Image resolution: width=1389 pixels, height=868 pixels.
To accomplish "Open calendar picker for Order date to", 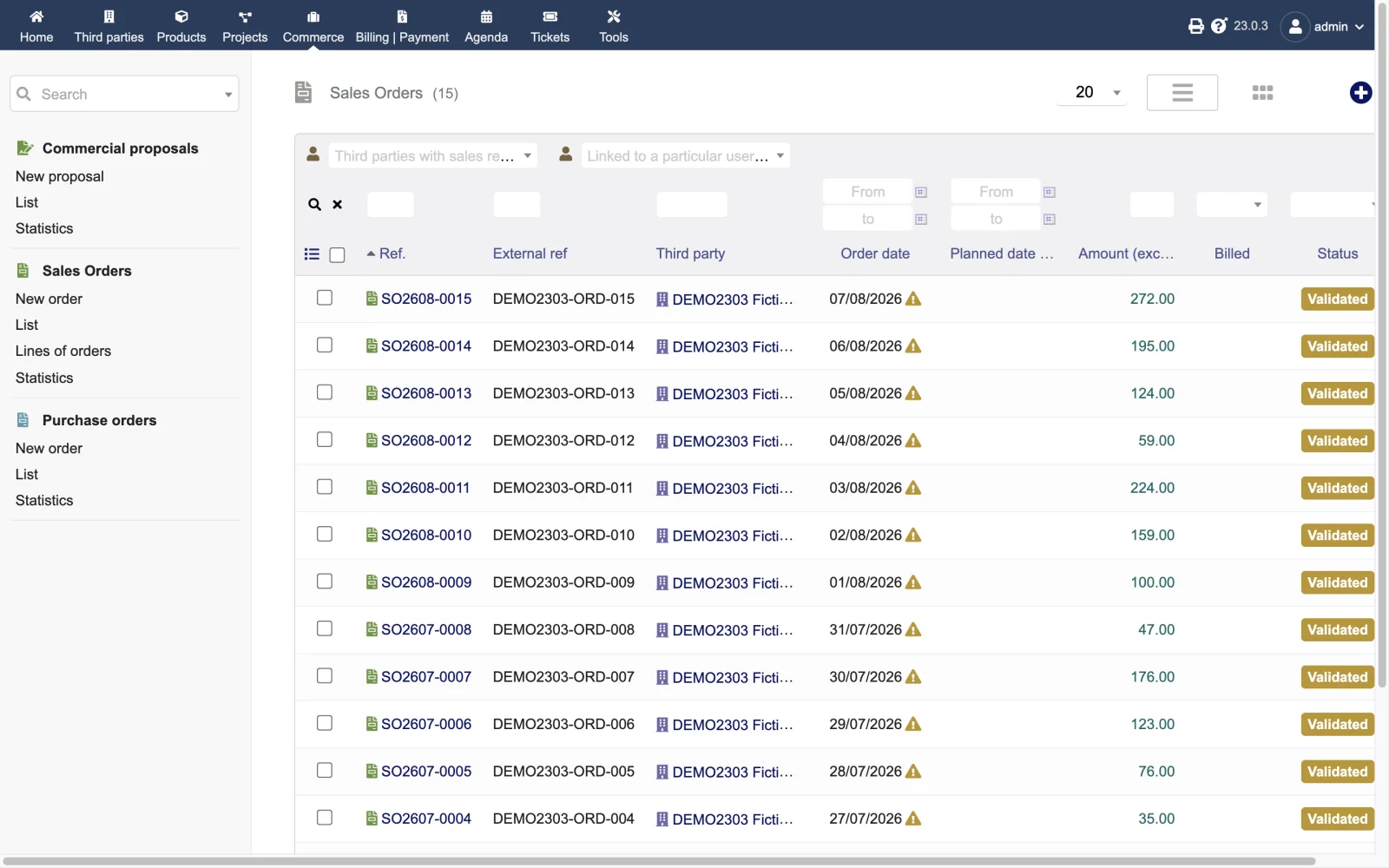I will [x=921, y=220].
